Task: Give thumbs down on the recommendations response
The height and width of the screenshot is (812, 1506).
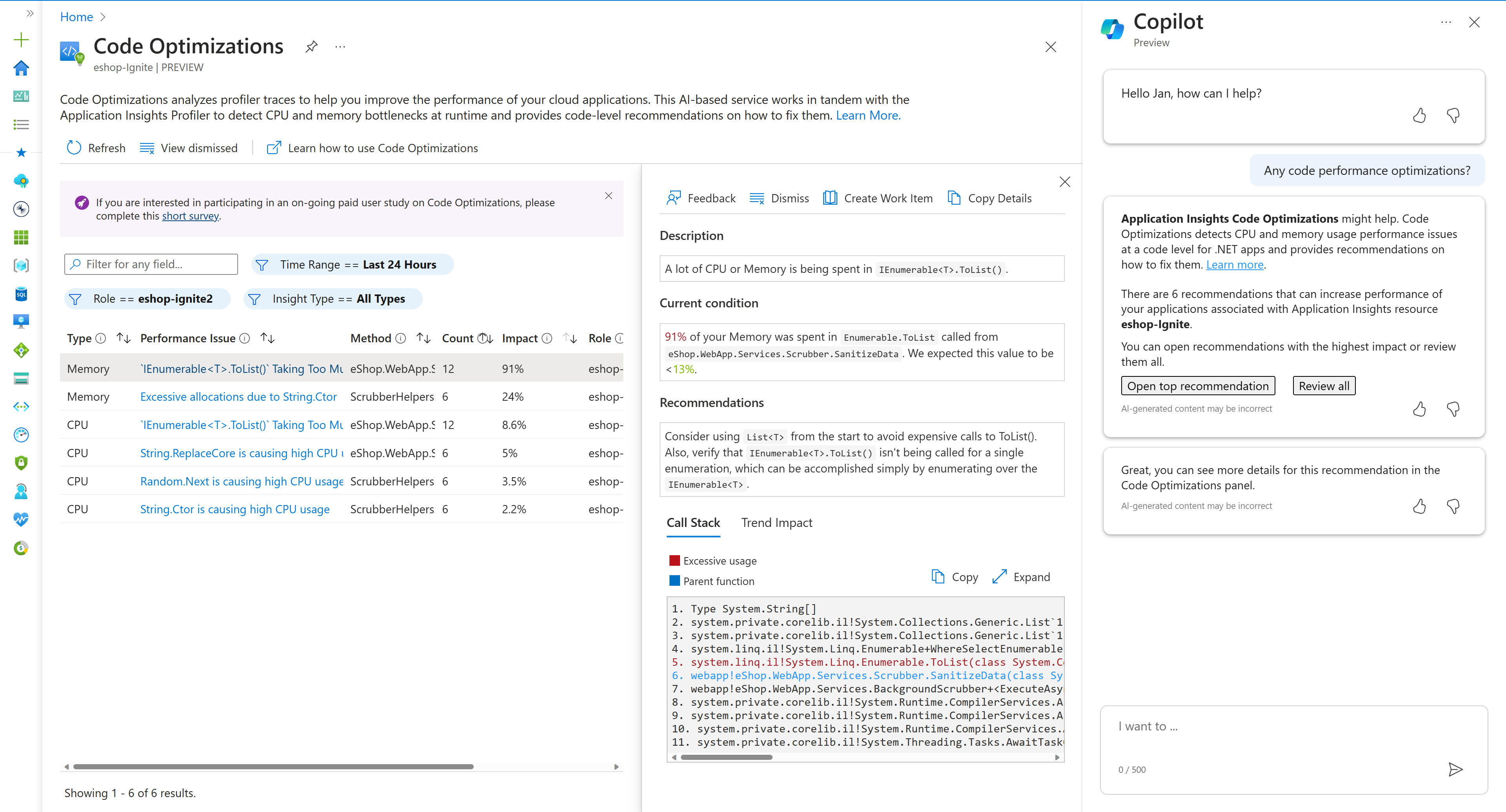Action: coord(1453,409)
